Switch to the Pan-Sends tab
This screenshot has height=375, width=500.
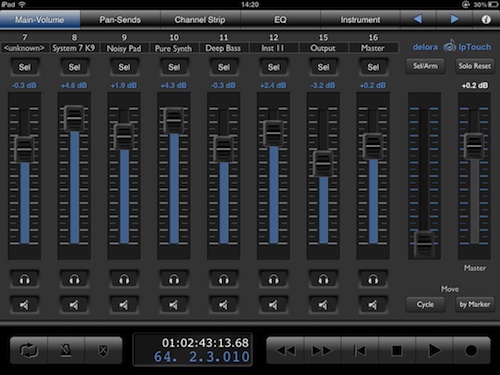pyautogui.click(x=120, y=20)
